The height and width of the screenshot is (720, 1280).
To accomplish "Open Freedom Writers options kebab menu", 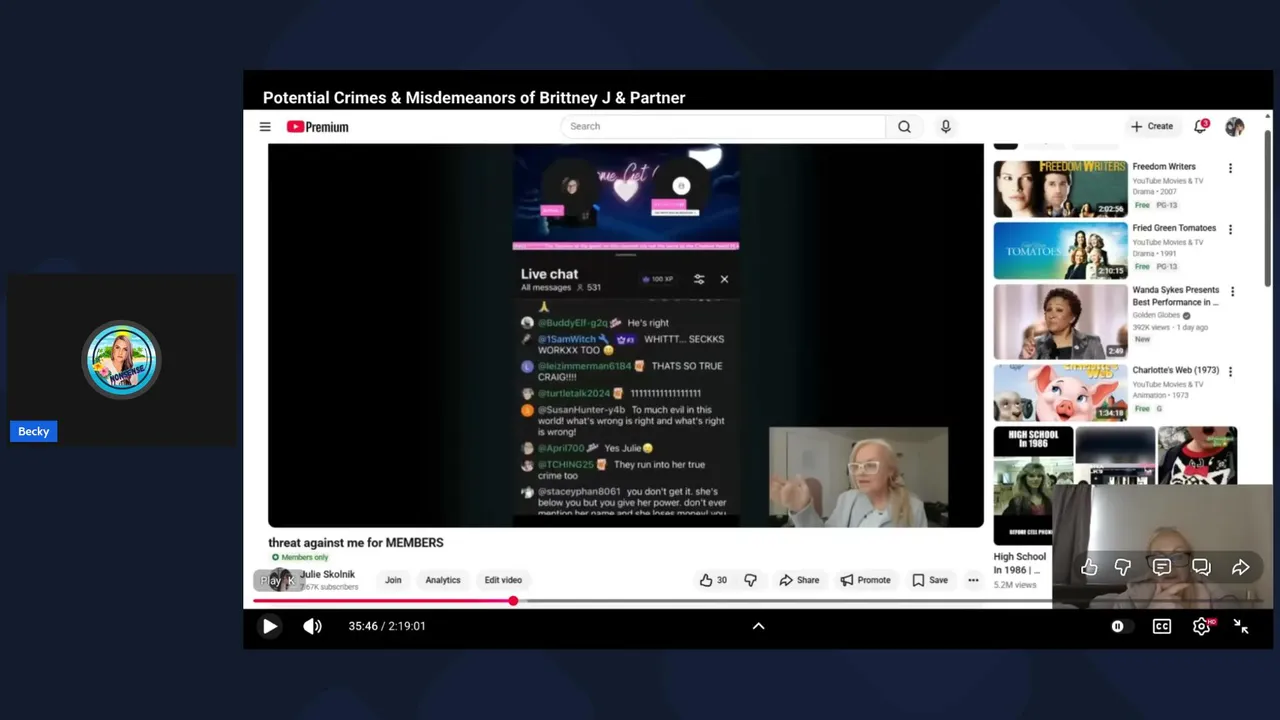I will coord(1230,168).
